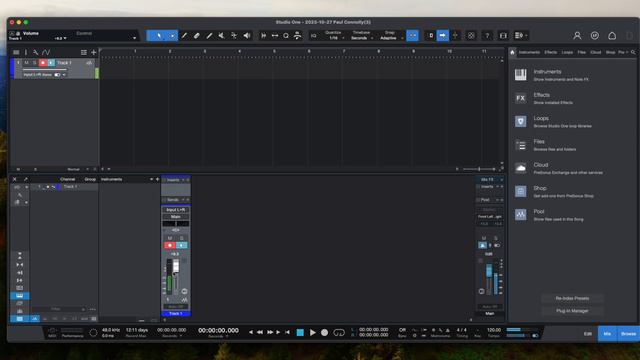640x360 pixels.
Task: Select the Bend tool
Action: pyautogui.click(x=234, y=36)
